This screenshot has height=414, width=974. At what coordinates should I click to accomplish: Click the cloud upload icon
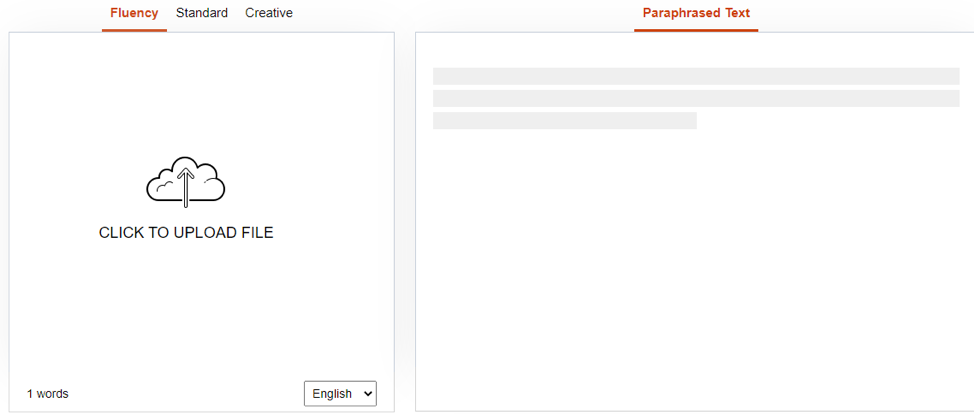point(186,182)
